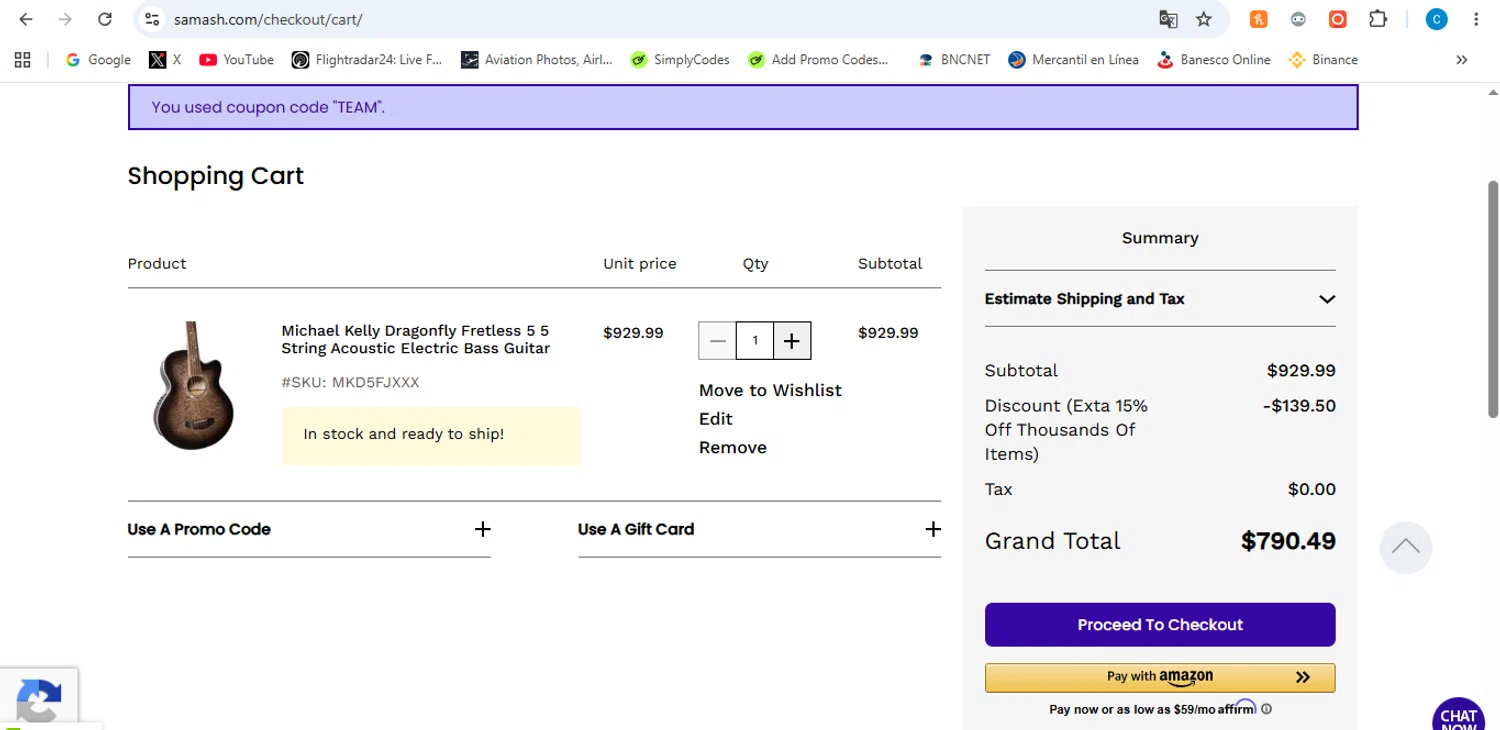This screenshot has width=1500, height=730.
Task: Open the Aviation Photos bookmark
Action: pos(537,60)
